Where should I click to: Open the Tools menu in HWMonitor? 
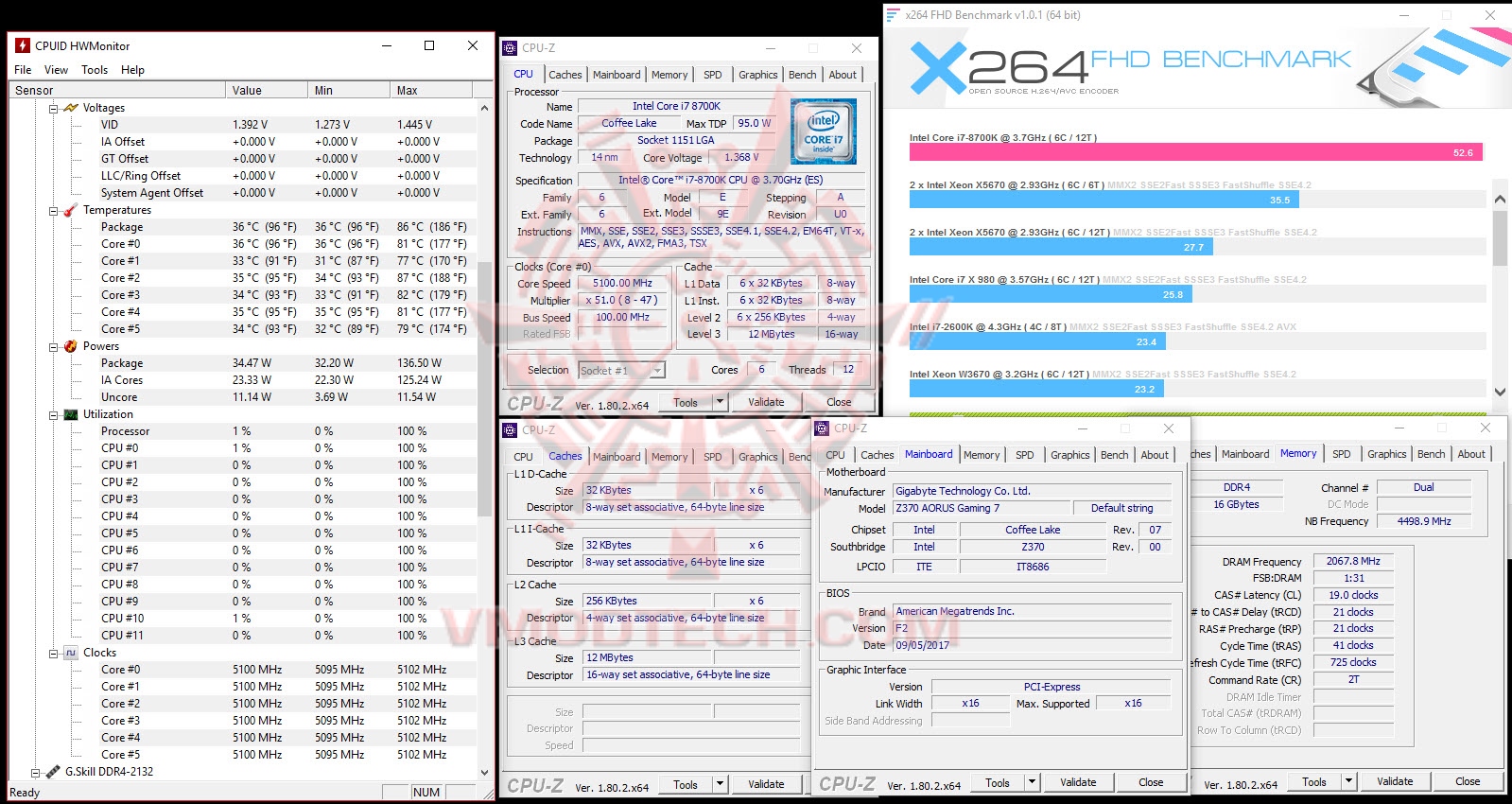pos(95,70)
